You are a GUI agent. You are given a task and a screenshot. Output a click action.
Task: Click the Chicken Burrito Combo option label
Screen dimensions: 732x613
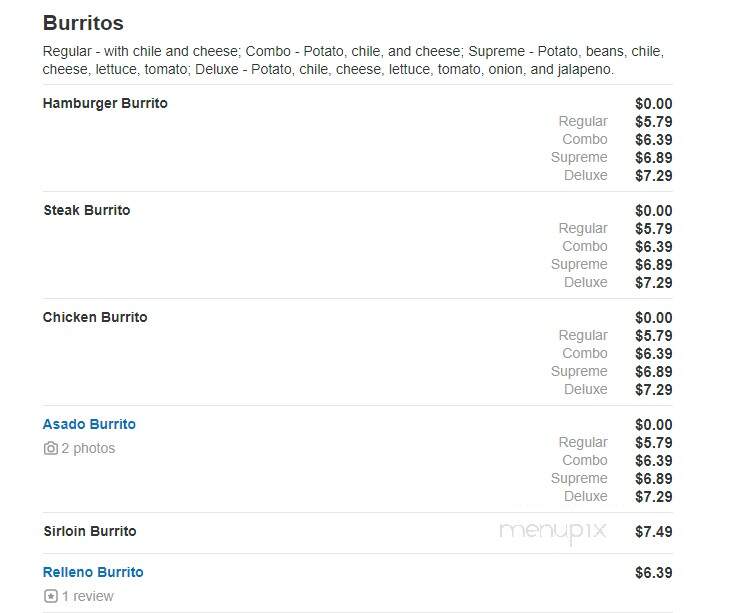(x=585, y=353)
